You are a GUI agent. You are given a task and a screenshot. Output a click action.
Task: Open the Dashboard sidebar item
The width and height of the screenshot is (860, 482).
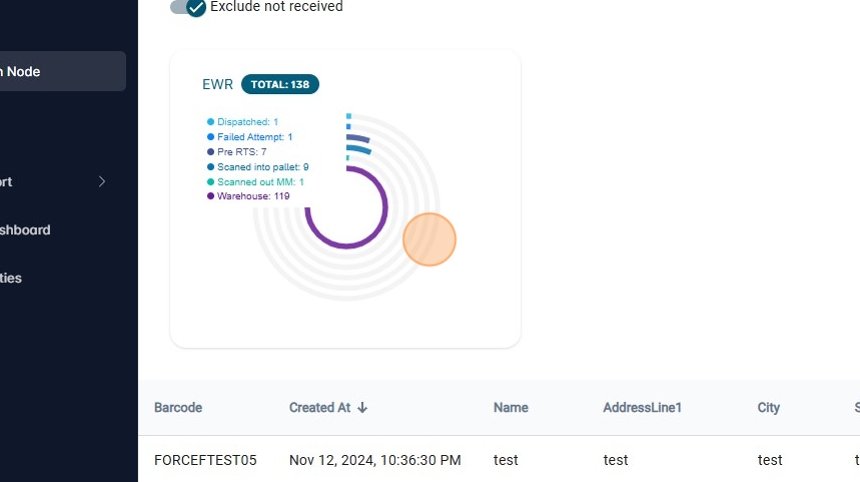tap(25, 230)
